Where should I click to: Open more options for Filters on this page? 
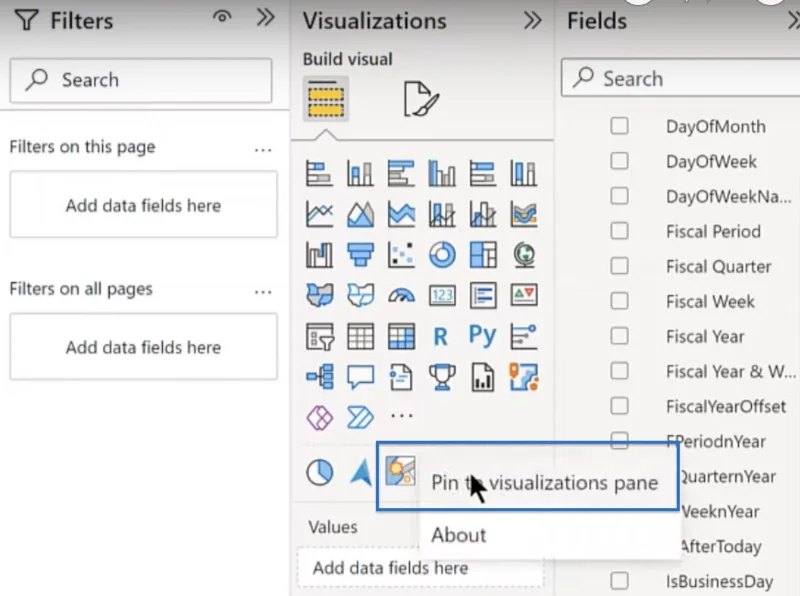263,150
